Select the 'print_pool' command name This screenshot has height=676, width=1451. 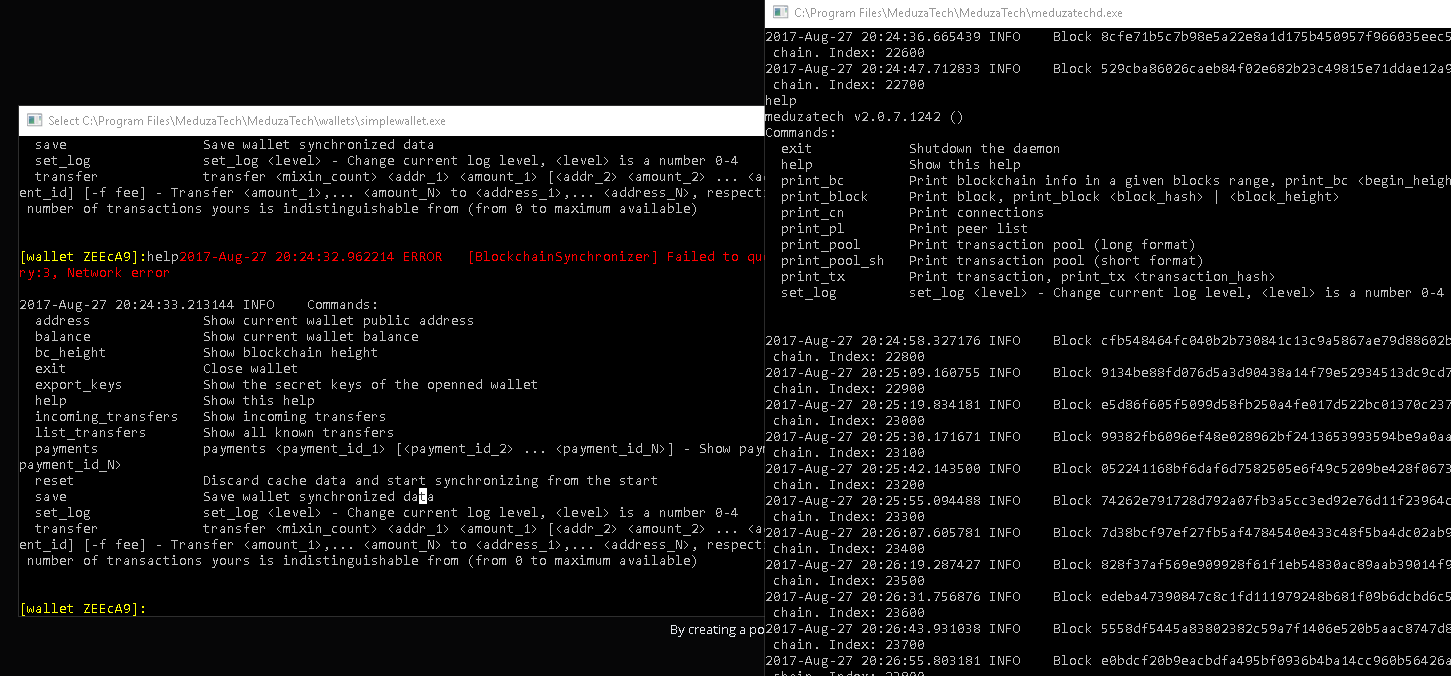[x=821, y=245]
